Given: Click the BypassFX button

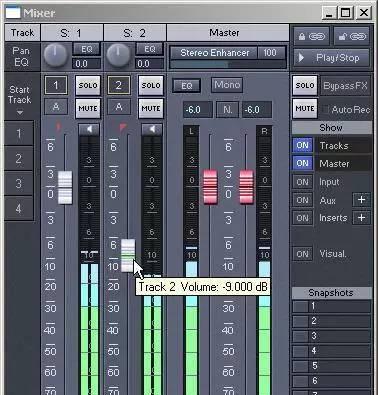Looking at the screenshot, I should pyautogui.click(x=345, y=86).
